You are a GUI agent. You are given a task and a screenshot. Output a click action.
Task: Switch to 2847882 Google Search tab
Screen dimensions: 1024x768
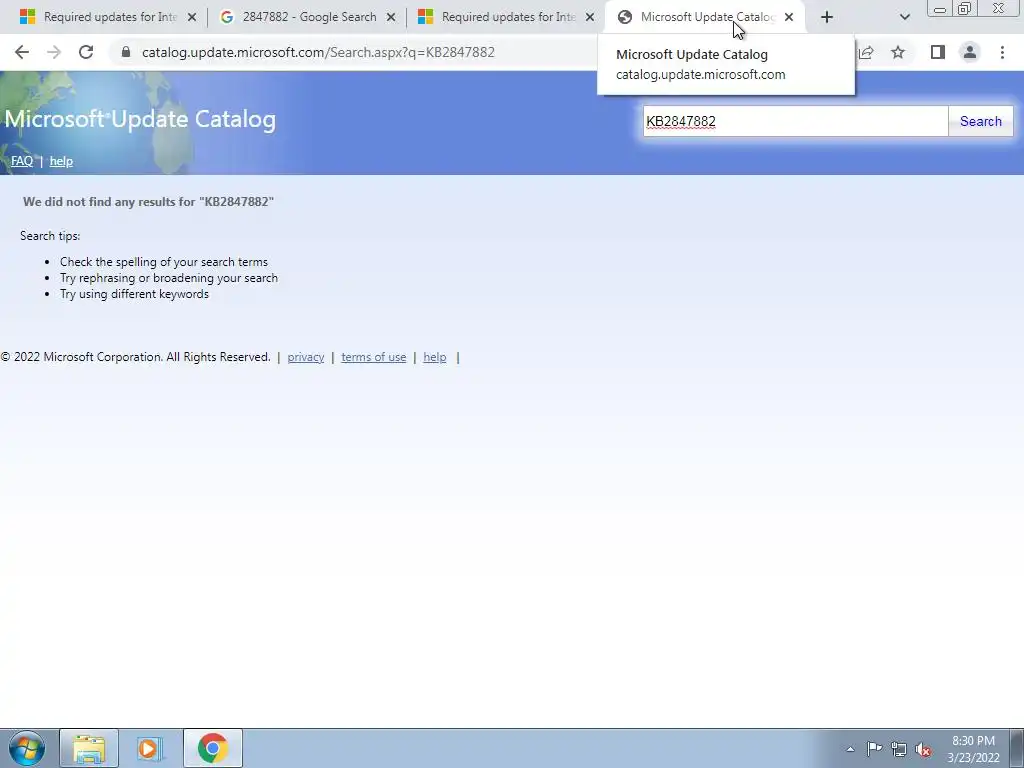(309, 18)
